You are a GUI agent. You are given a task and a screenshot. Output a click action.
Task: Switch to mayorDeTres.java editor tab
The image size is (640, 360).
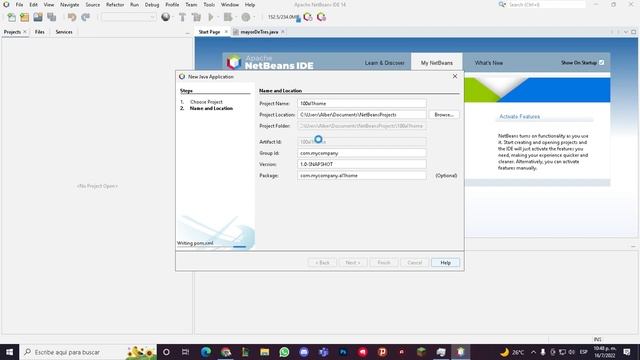pos(259,32)
